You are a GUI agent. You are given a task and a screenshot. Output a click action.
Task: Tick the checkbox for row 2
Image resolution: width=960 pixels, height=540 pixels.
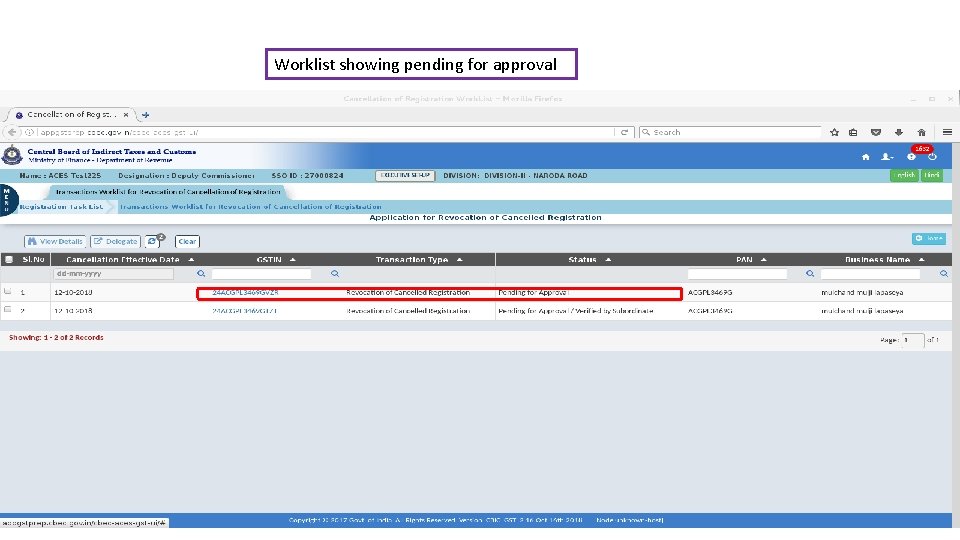tap(8, 310)
